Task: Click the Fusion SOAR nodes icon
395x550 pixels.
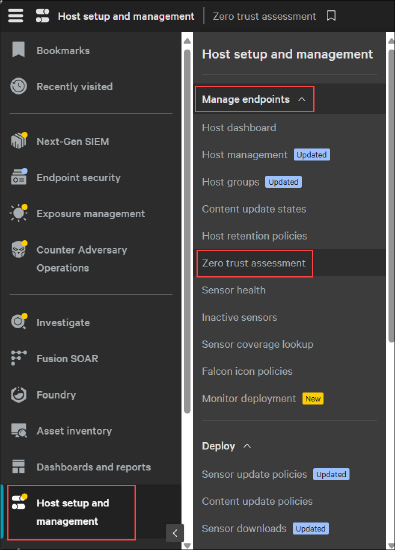Action: pos(19,358)
